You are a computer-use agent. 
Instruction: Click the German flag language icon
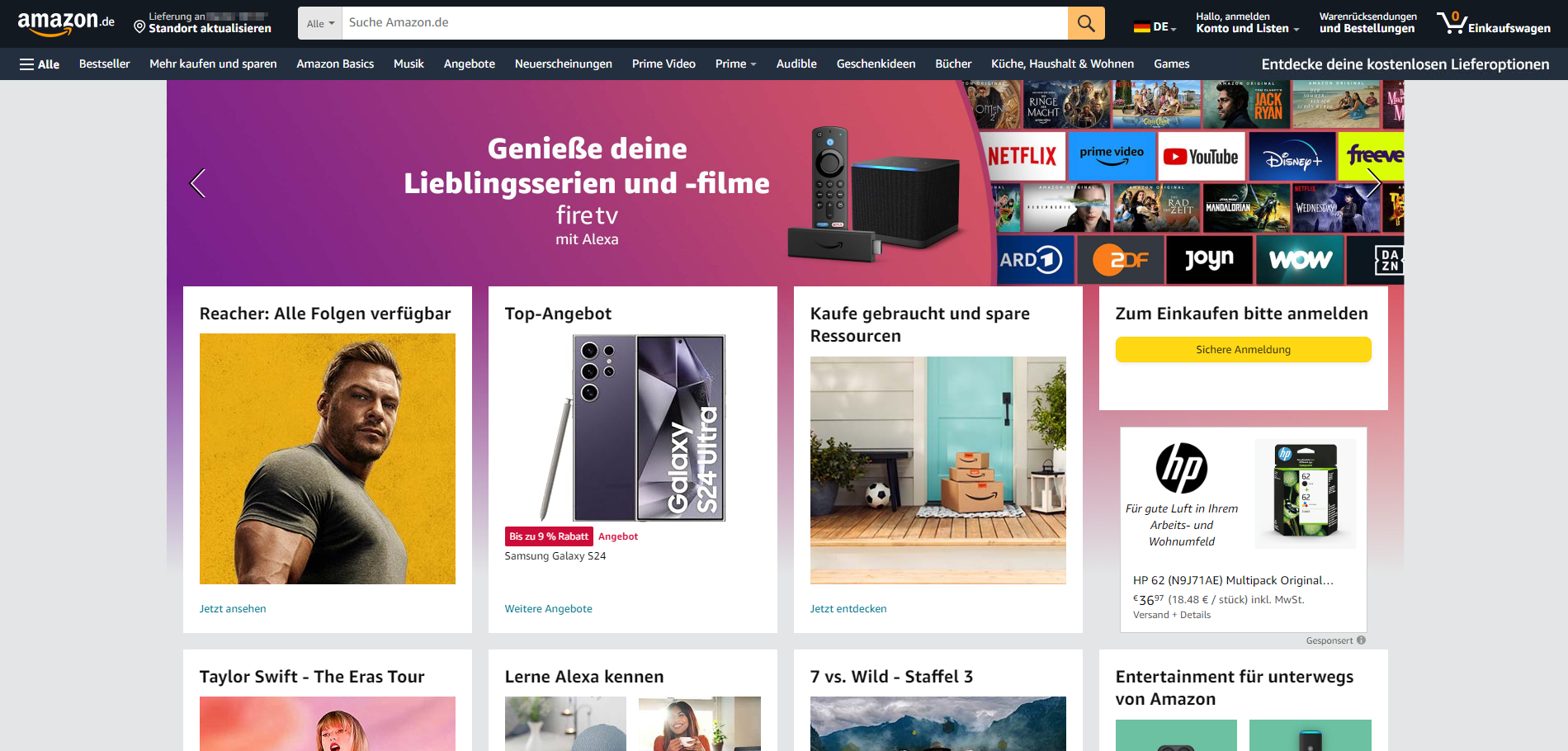[1141, 27]
